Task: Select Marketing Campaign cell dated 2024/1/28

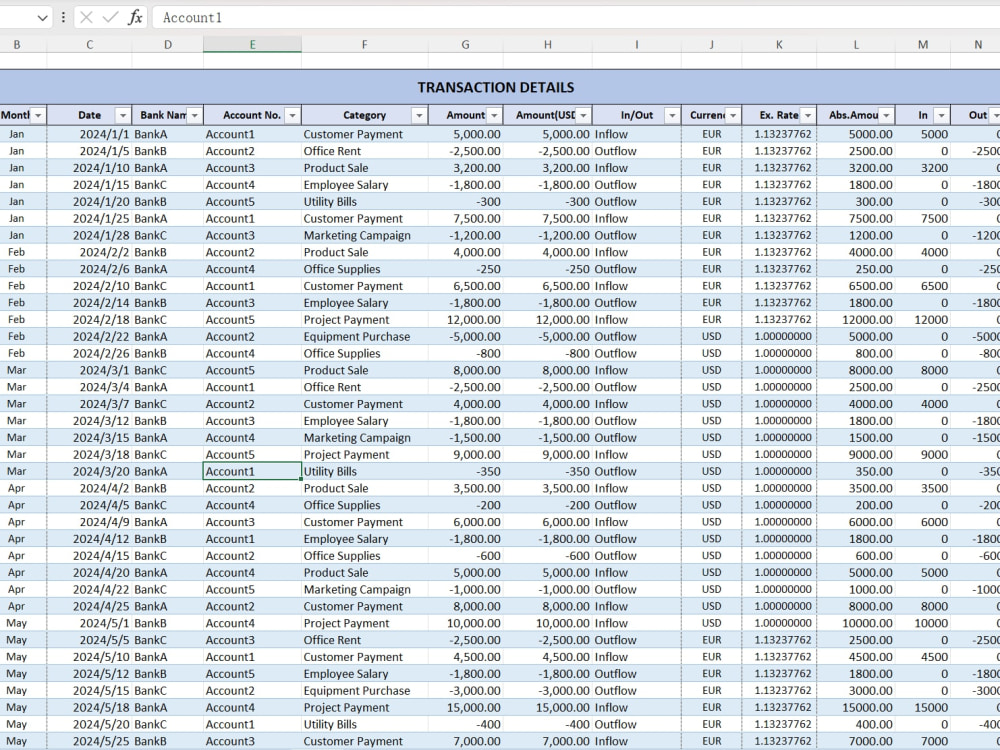Action: [x=365, y=235]
